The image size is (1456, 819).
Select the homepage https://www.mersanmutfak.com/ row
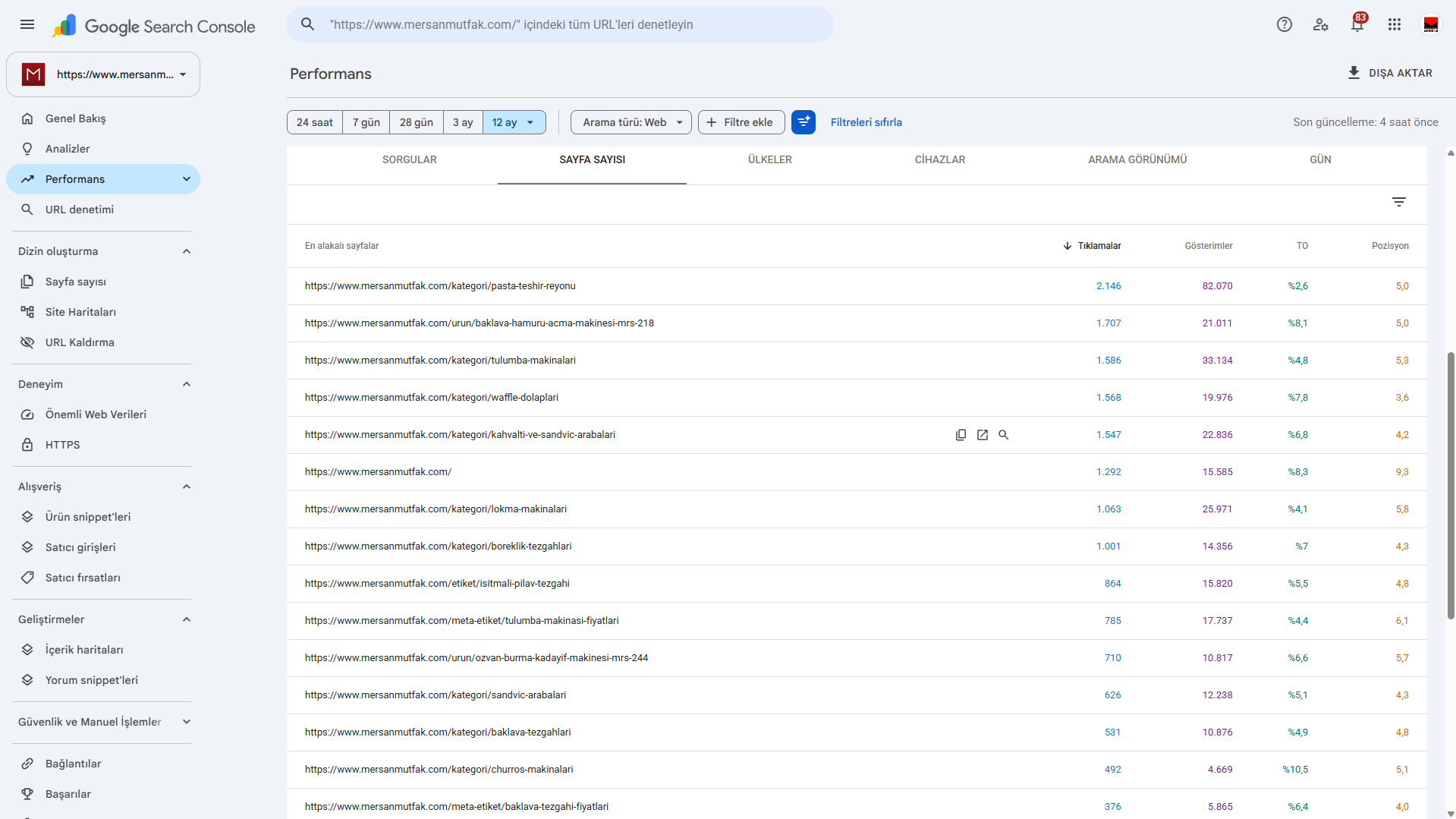857,472
